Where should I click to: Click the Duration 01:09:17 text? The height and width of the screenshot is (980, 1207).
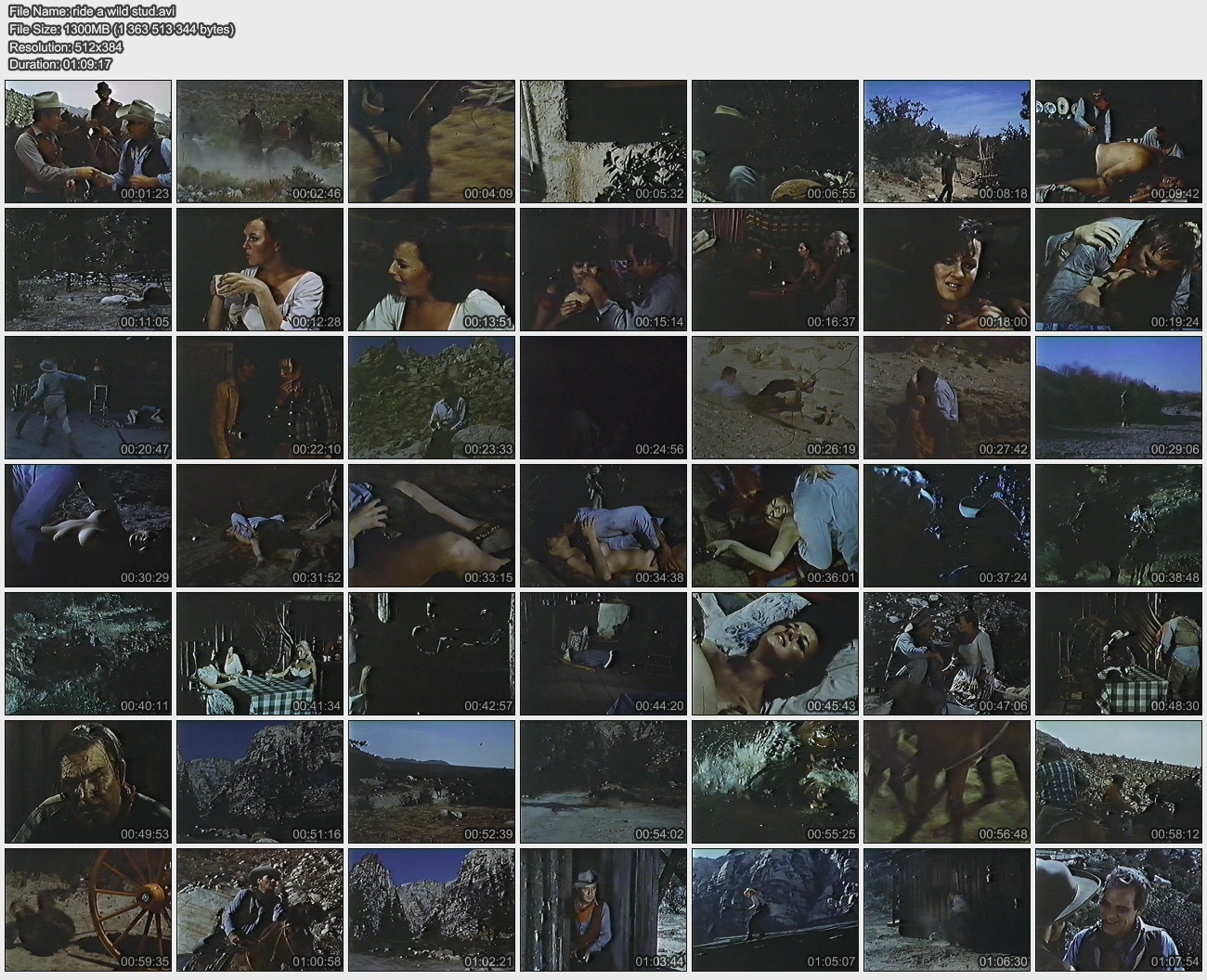click(60, 64)
